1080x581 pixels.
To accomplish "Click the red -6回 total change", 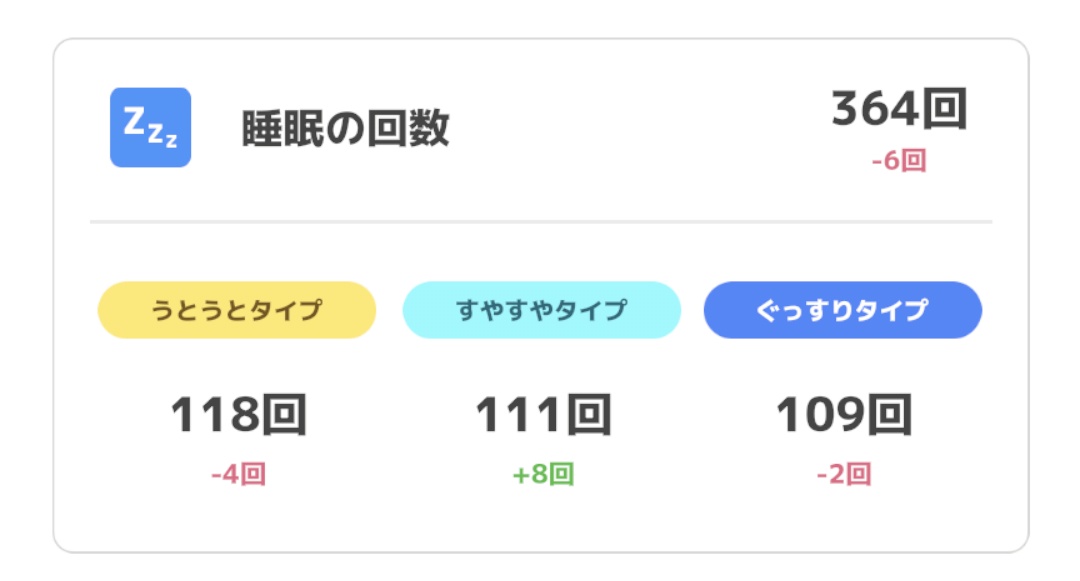I will click(x=898, y=161).
